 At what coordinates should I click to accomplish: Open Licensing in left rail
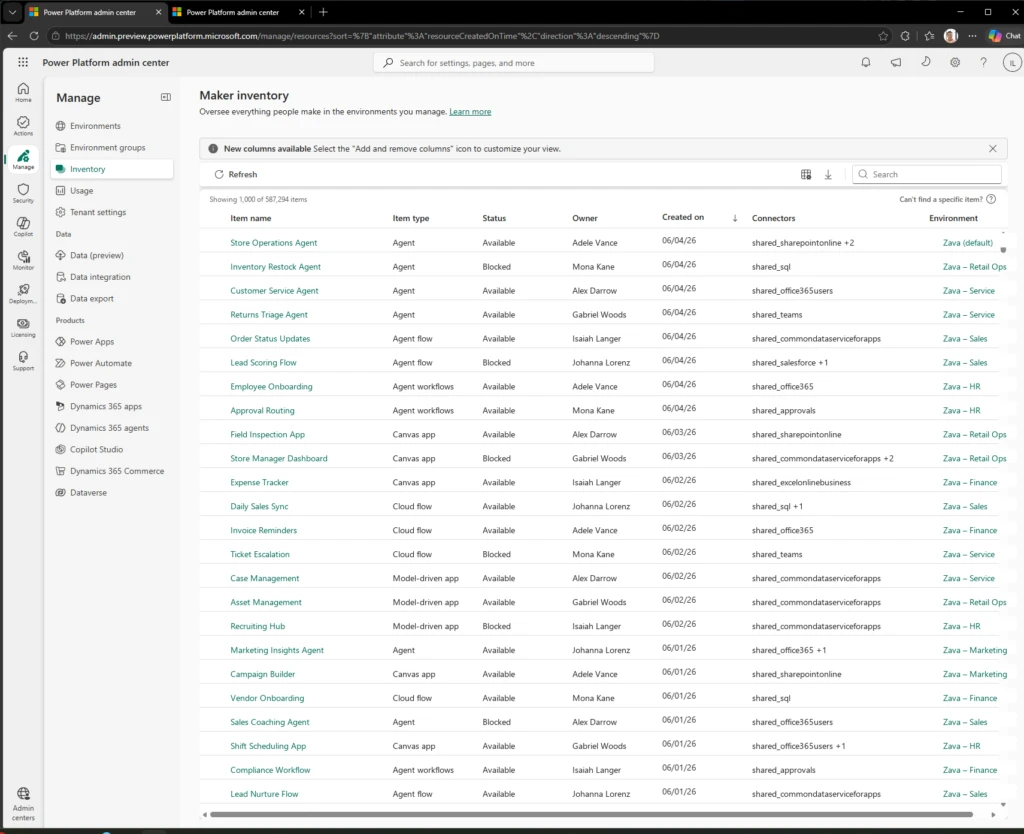pos(23,327)
